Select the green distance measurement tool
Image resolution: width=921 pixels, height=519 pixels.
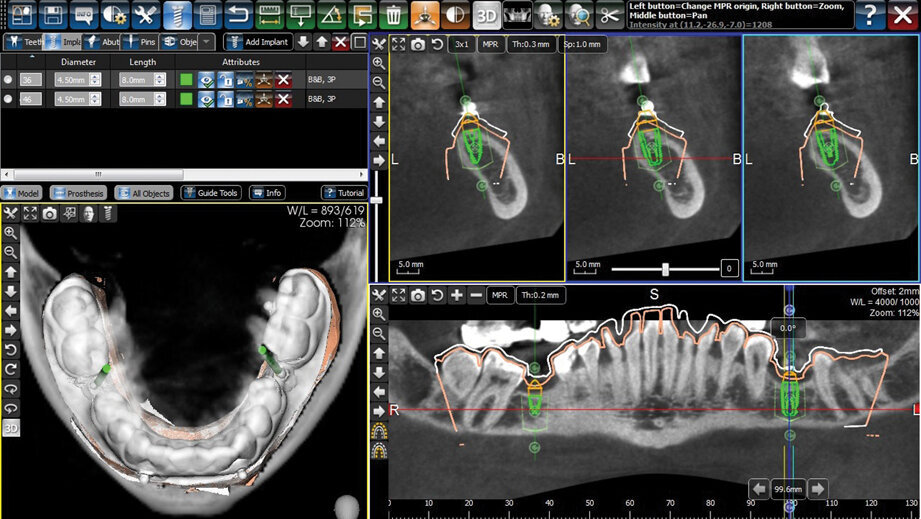point(268,15)
